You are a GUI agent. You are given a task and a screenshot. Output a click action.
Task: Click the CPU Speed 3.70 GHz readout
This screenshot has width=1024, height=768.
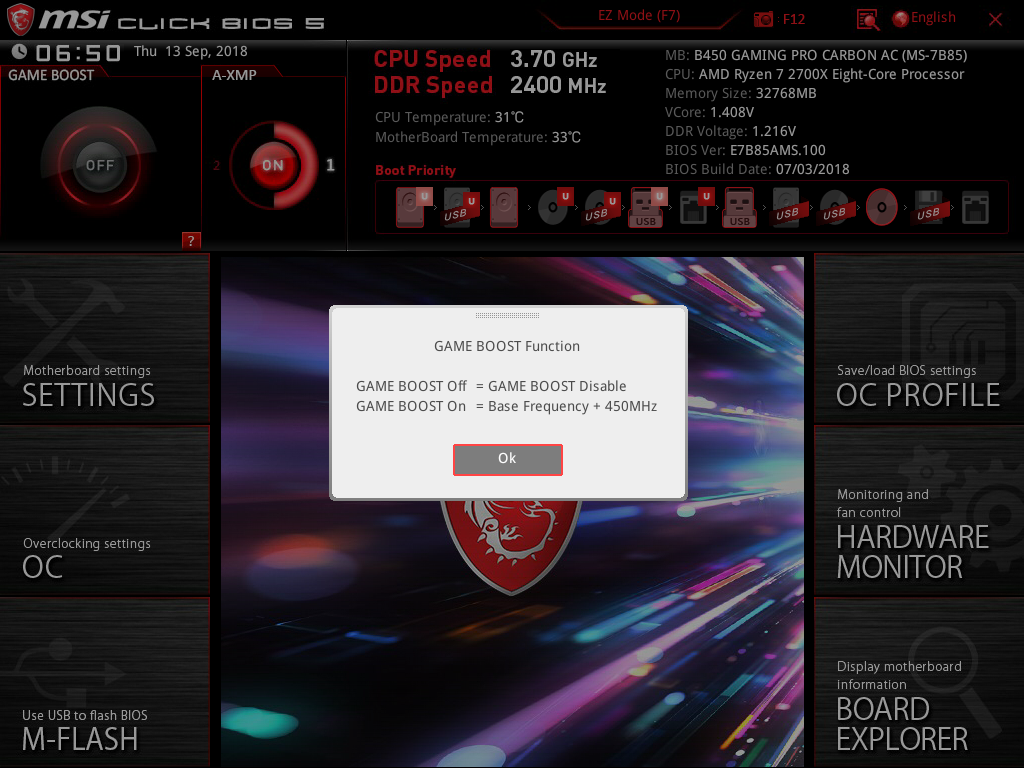[485, 59]
